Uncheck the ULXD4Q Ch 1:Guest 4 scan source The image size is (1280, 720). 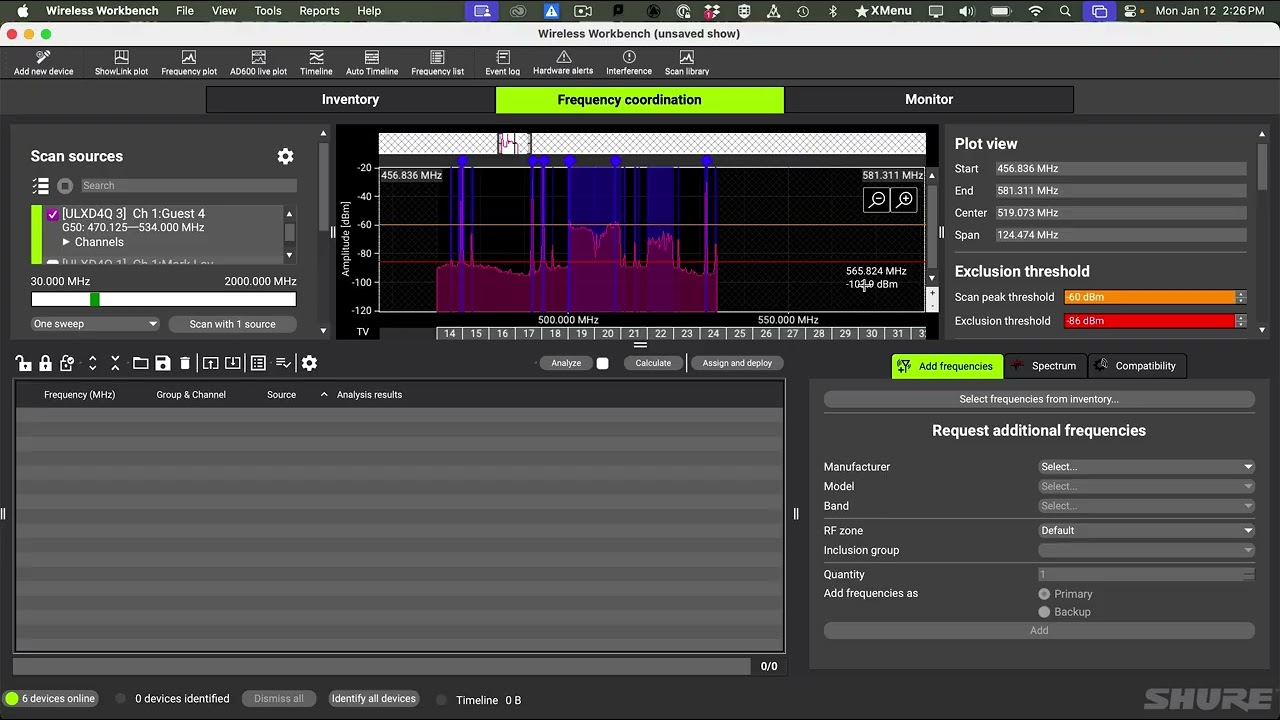coord(53,213)
